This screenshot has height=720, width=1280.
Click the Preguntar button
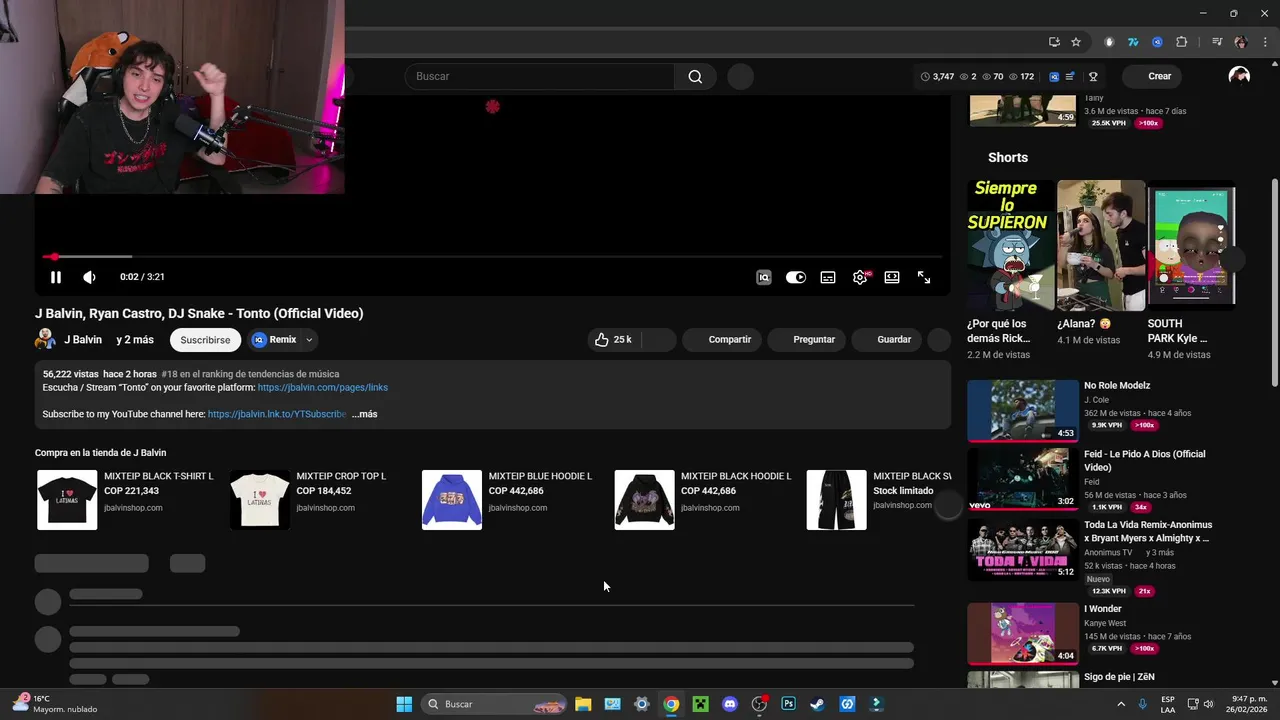pos(805,340)
